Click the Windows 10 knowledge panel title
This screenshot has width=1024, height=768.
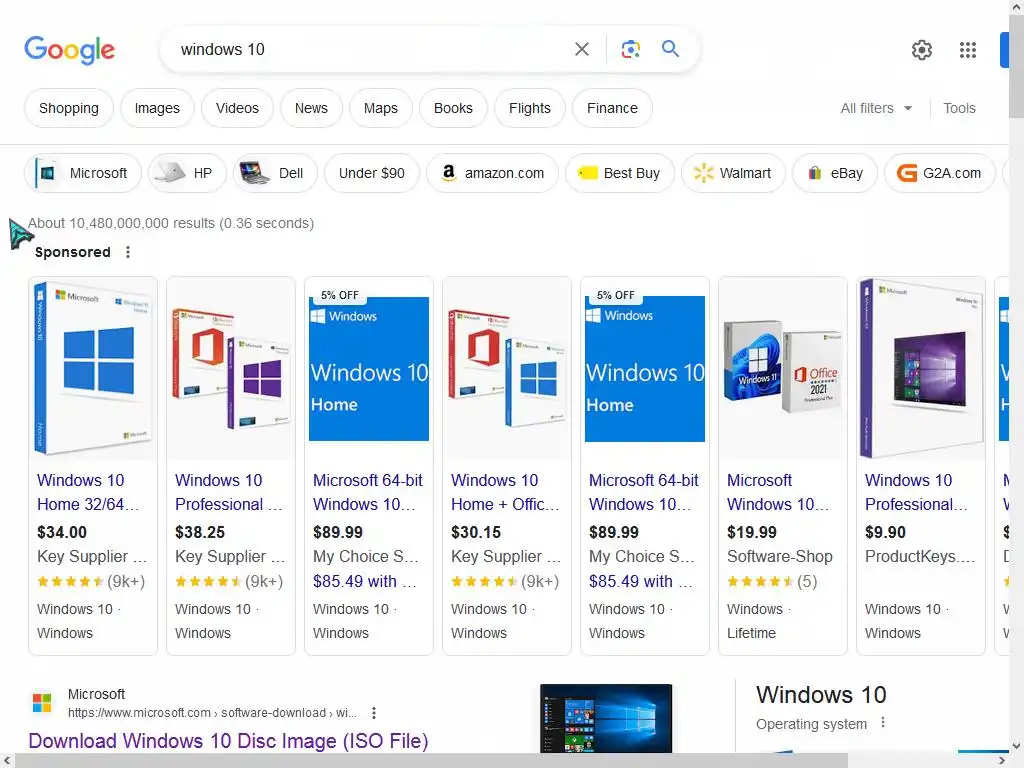(821, 695)
